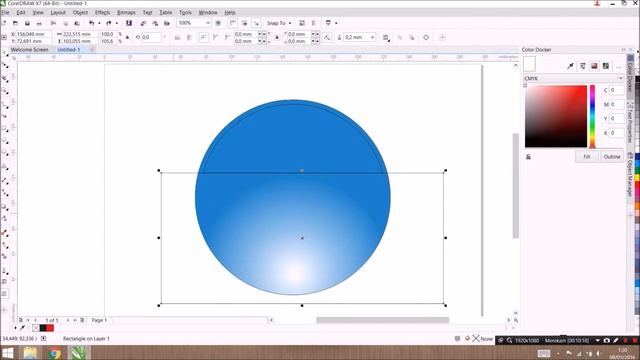
Task: Toggle the lock ratio padlock icon
Action: (x=127, y=38)
